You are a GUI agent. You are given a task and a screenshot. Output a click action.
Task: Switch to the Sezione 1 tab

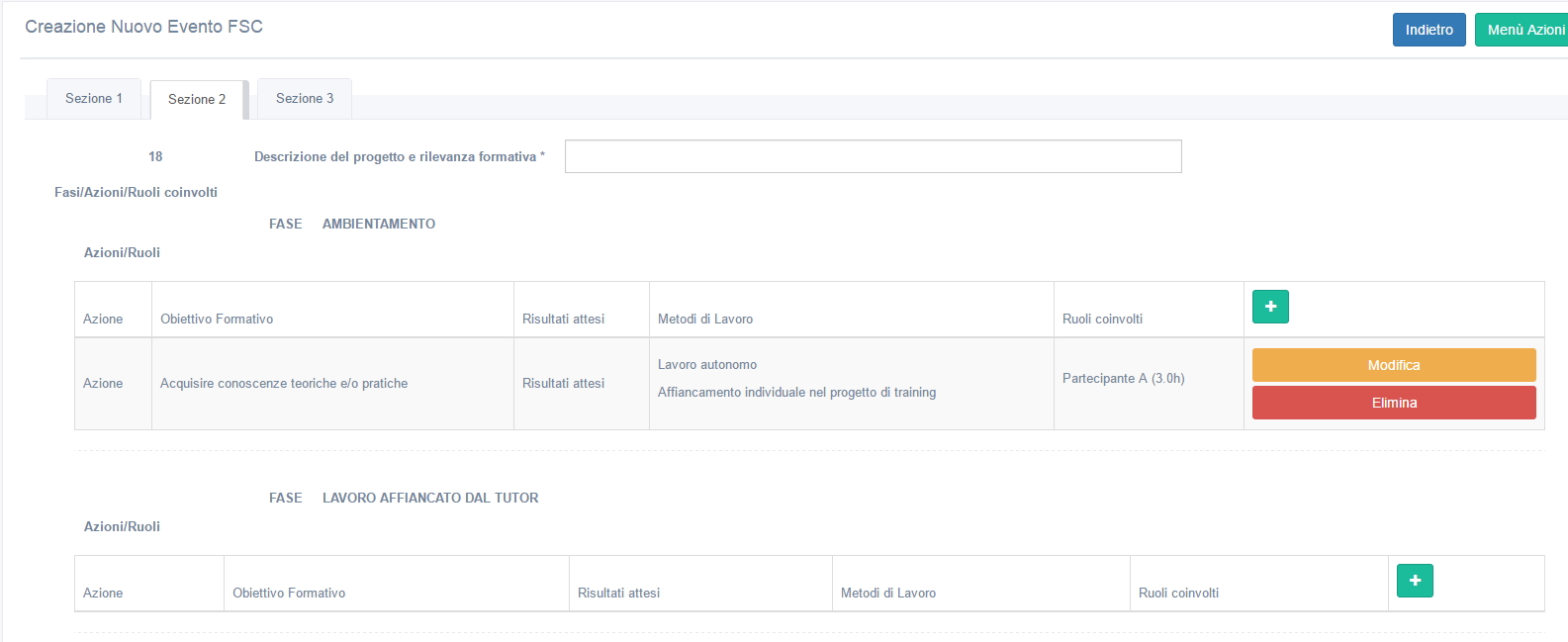coord(94,99)
